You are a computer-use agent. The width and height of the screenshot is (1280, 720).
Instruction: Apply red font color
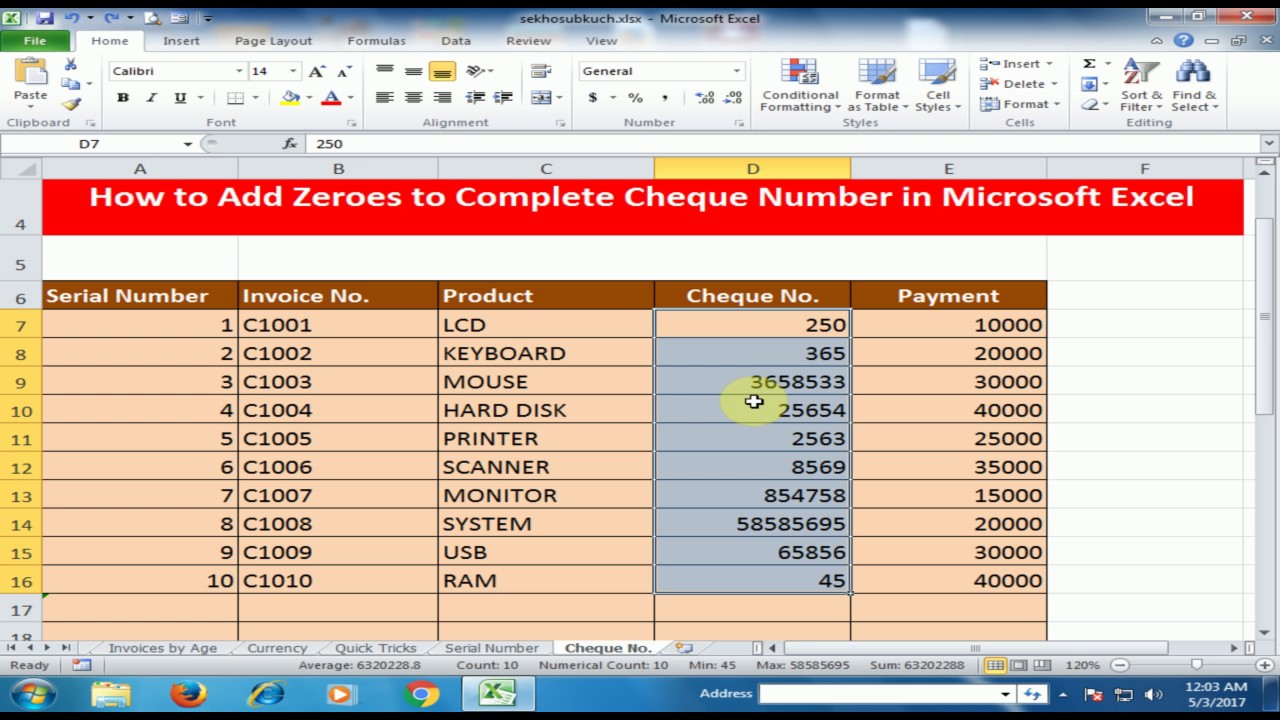pos(331,98)
